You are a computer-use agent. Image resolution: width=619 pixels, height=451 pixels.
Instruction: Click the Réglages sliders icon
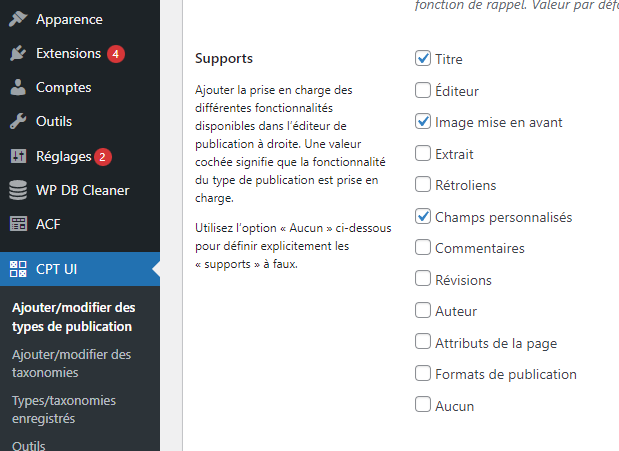coord(18,156)
